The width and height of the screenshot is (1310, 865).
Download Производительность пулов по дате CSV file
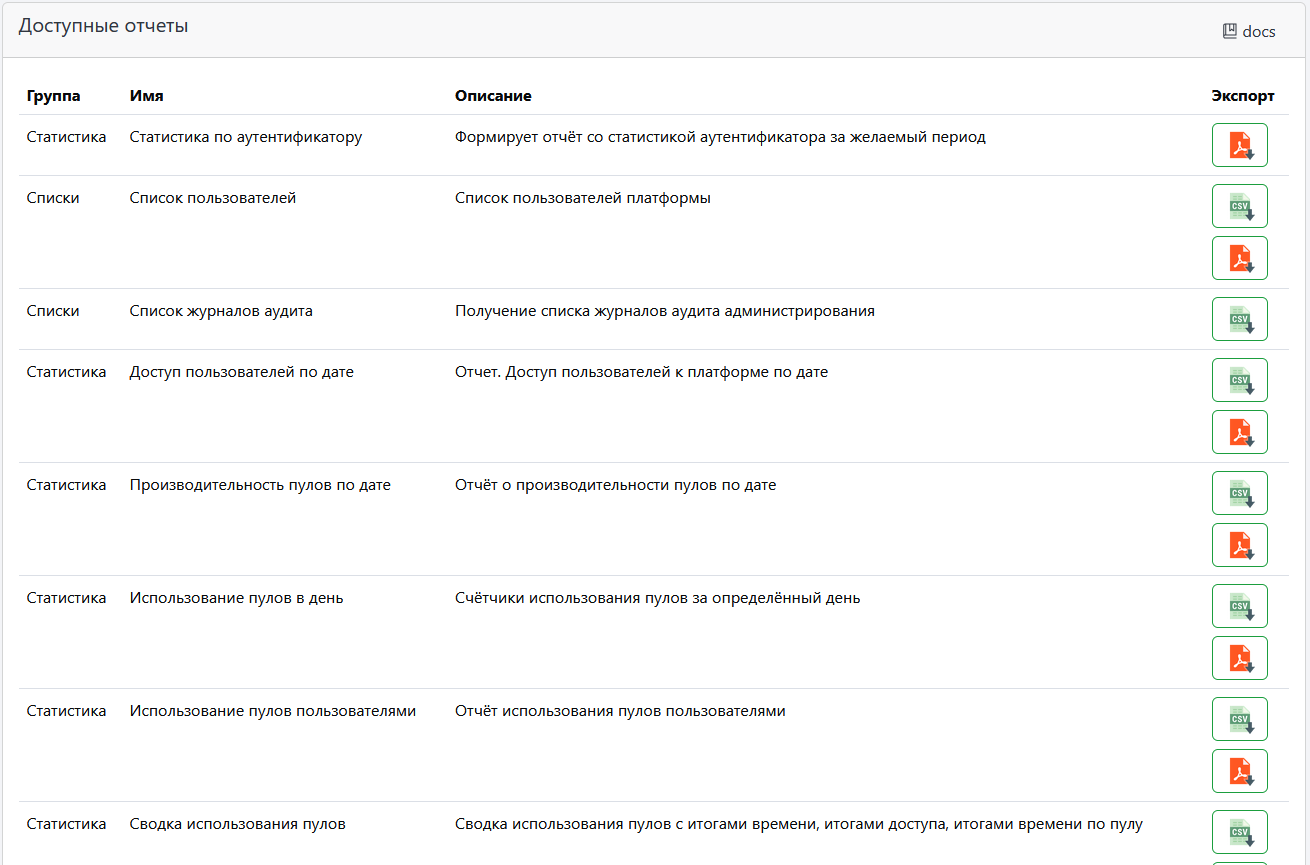pyautogui.click(x=1239, y=493)
